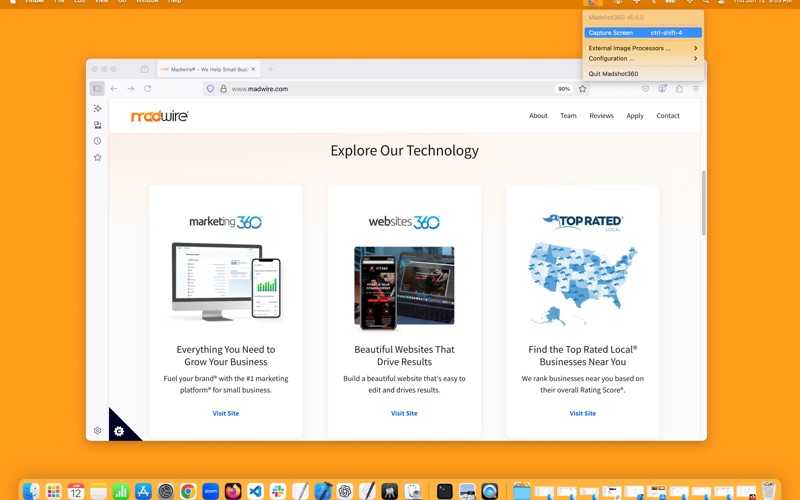
Task: Open the Apply nav link
Action: [635, 116]
